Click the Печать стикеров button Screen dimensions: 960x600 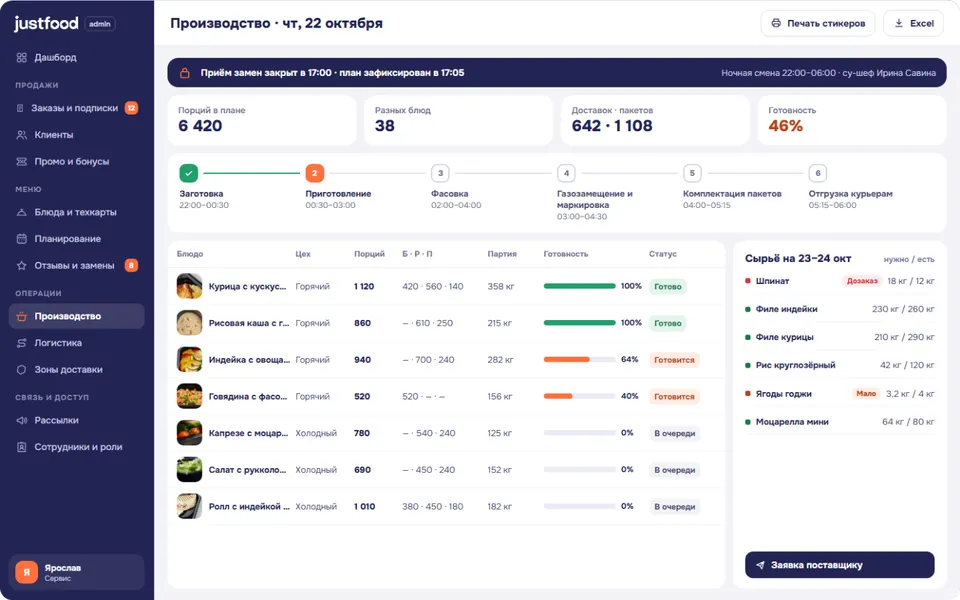[x=818, y=23]
